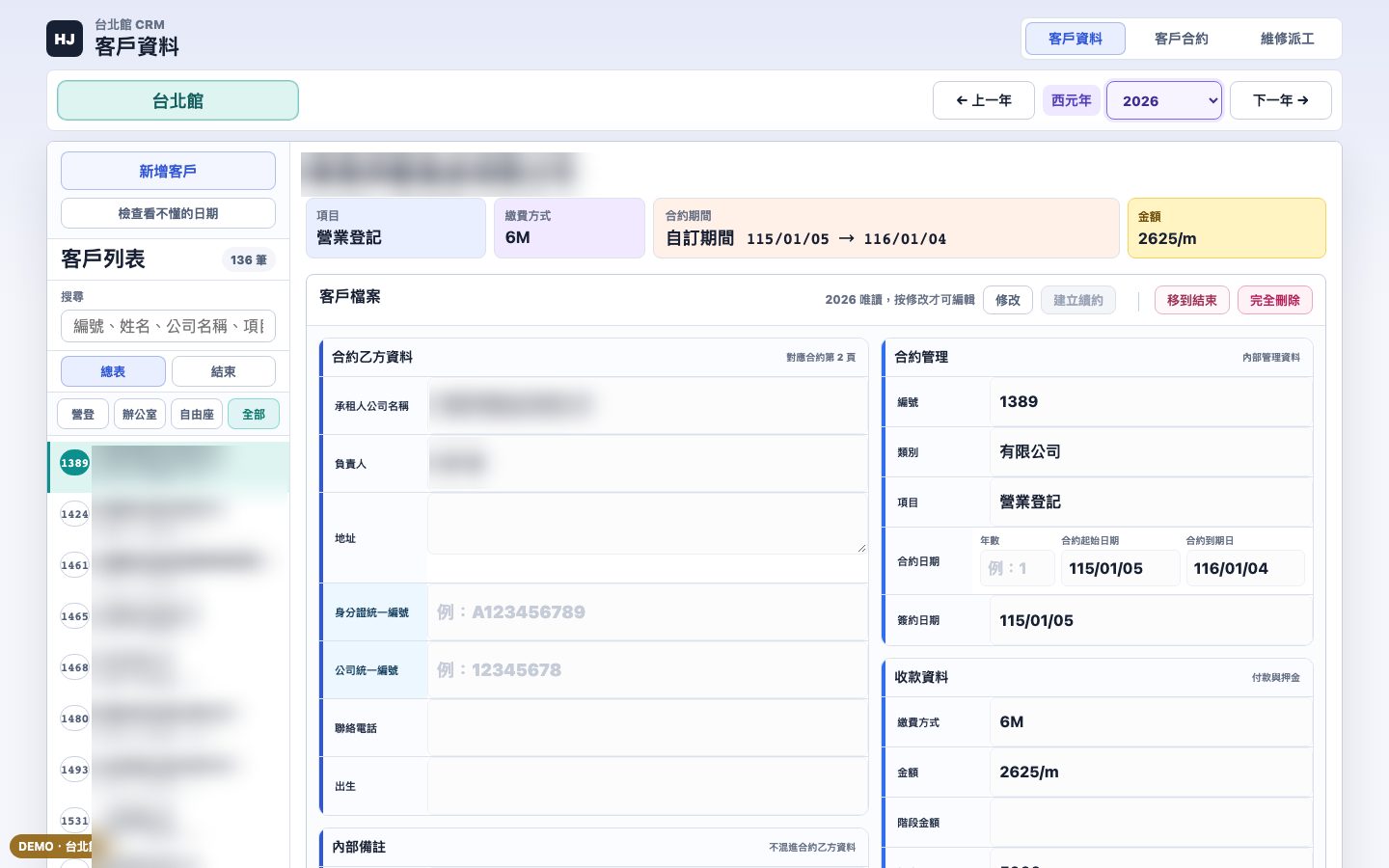Focus the customer search field
The width and height of the screenshot is (1389, 868).
pyautogui.click(x=168, y=326)
